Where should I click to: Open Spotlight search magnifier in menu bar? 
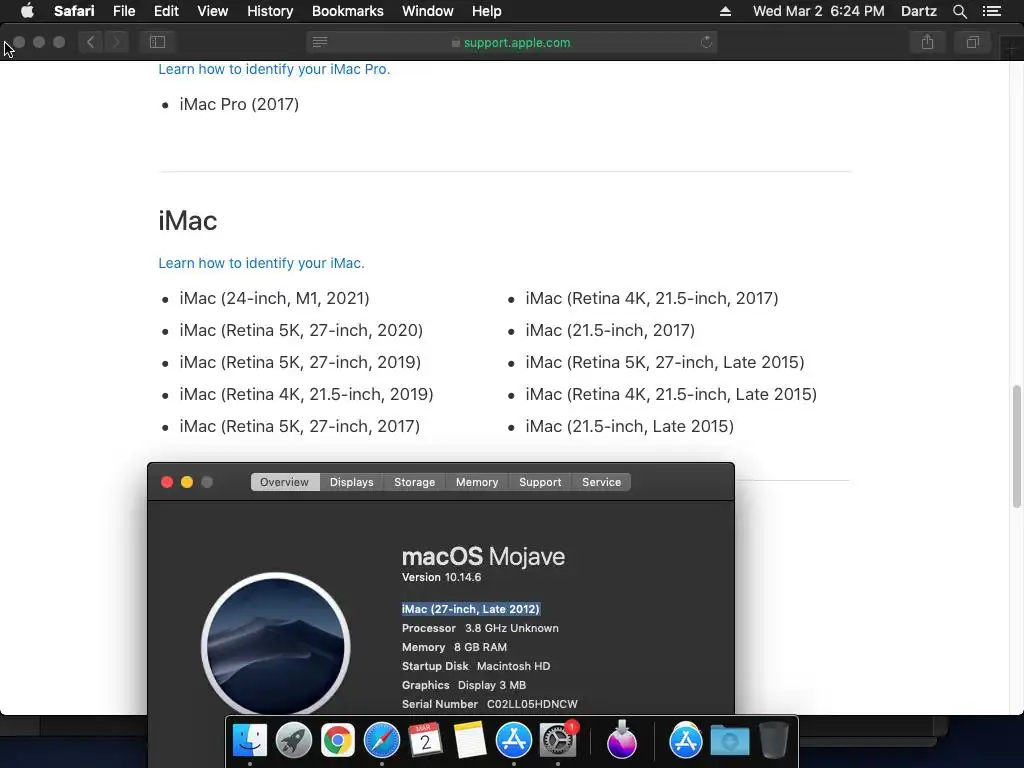coord(959,11)
